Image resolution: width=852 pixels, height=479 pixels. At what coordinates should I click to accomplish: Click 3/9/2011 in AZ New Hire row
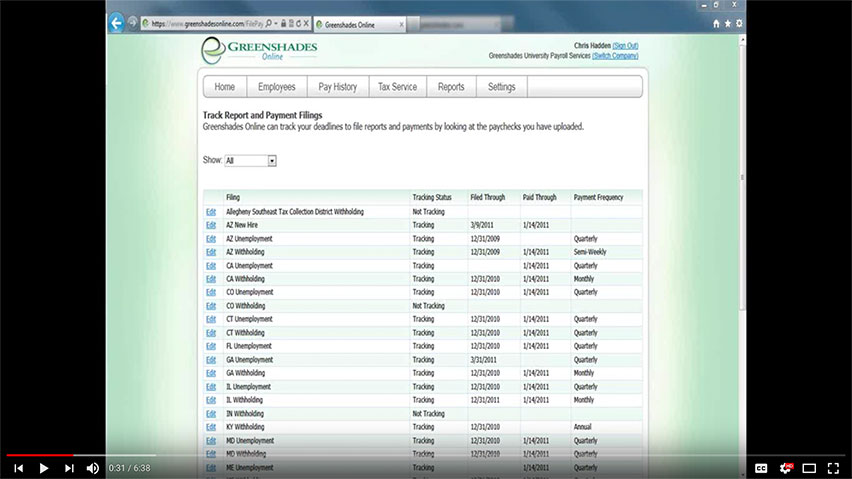482,225
